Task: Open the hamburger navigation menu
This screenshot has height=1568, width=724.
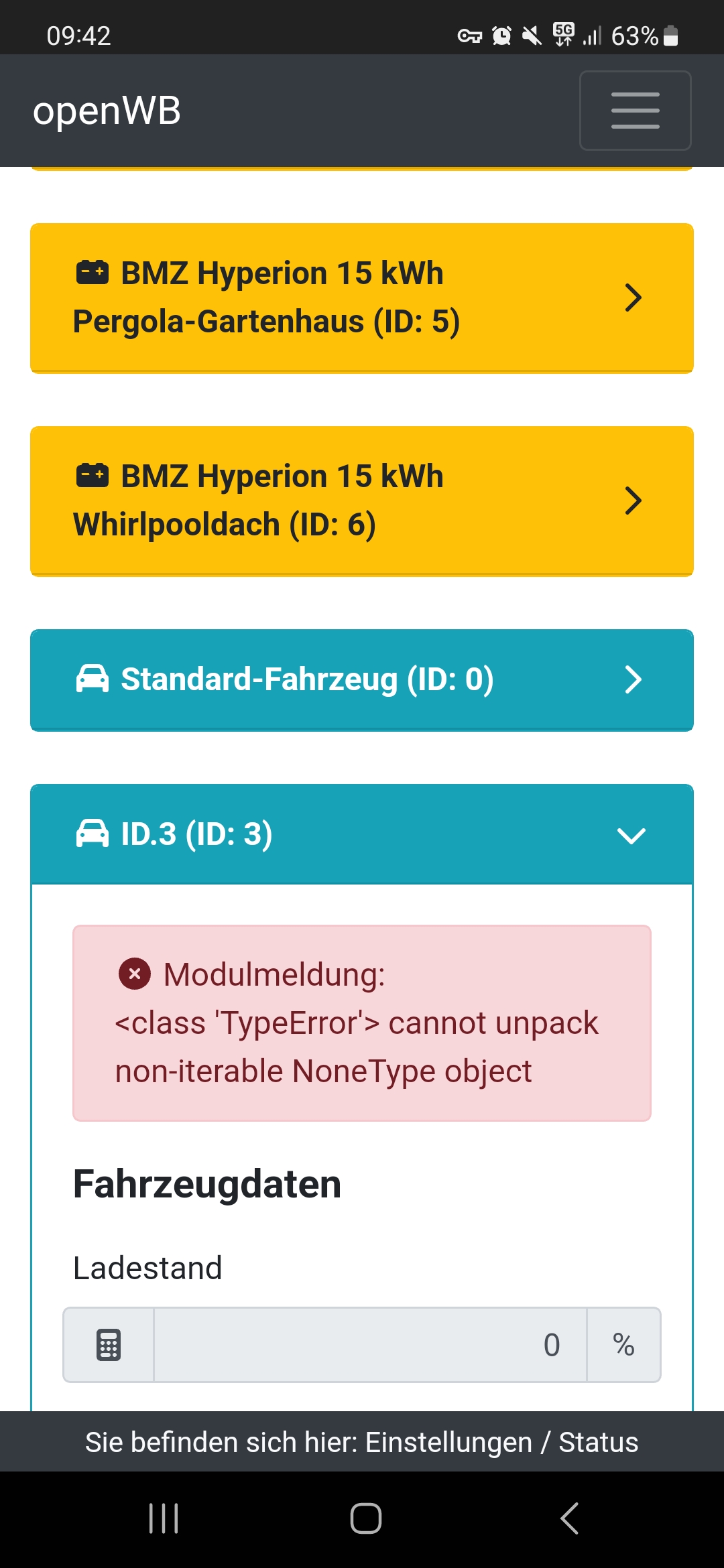Action: pos(635,111)
